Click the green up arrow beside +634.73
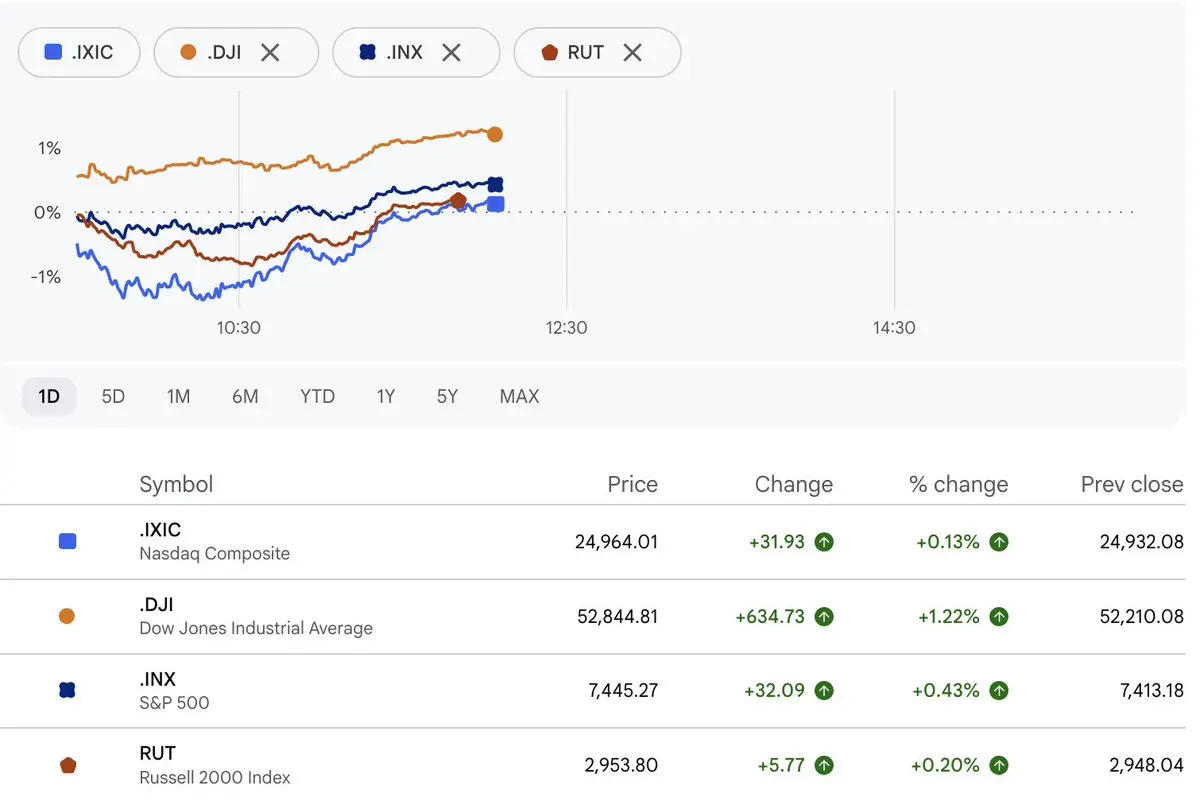This screenshot has width=1200, height=801. coord(824,617)
